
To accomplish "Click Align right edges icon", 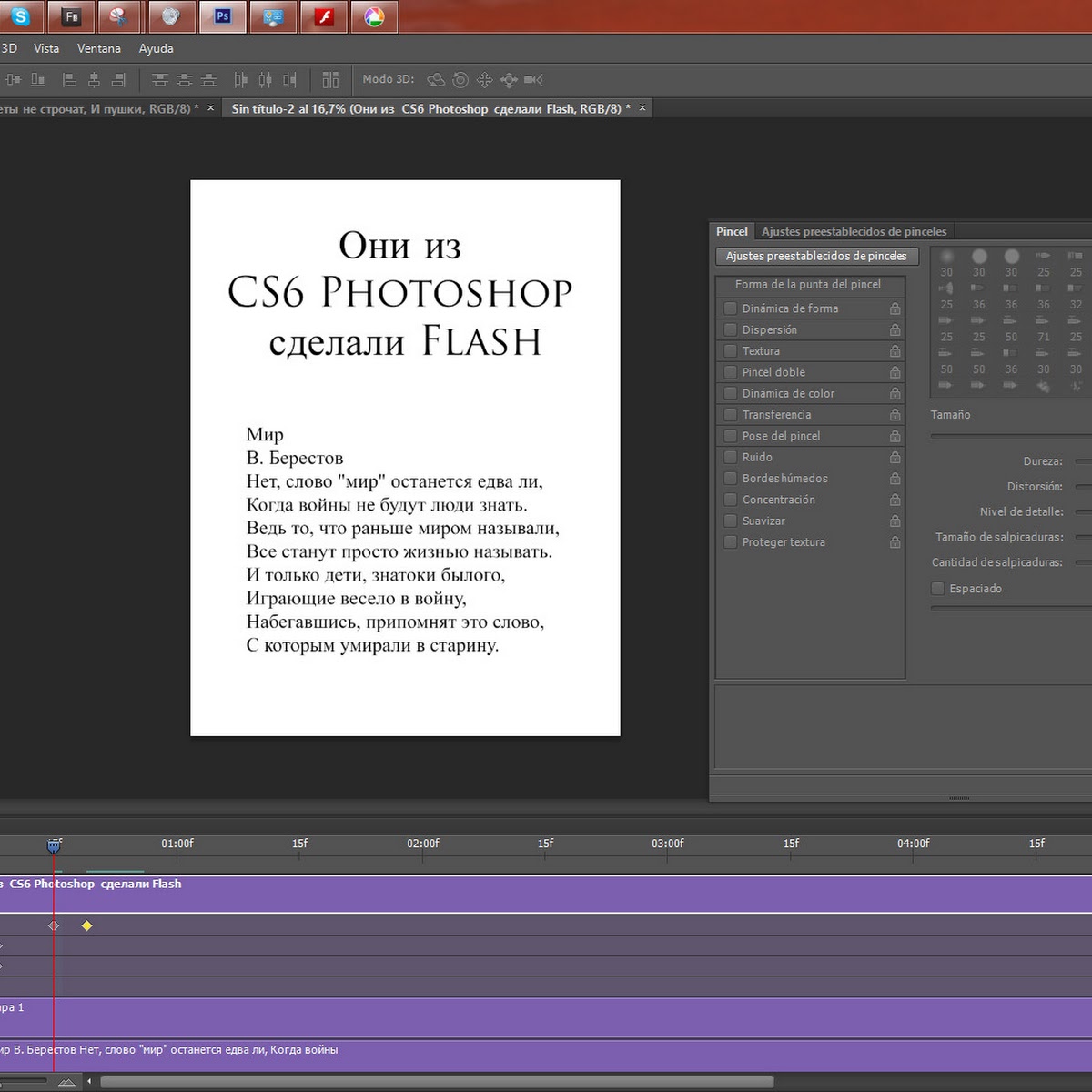I will [x=118, y=80].
